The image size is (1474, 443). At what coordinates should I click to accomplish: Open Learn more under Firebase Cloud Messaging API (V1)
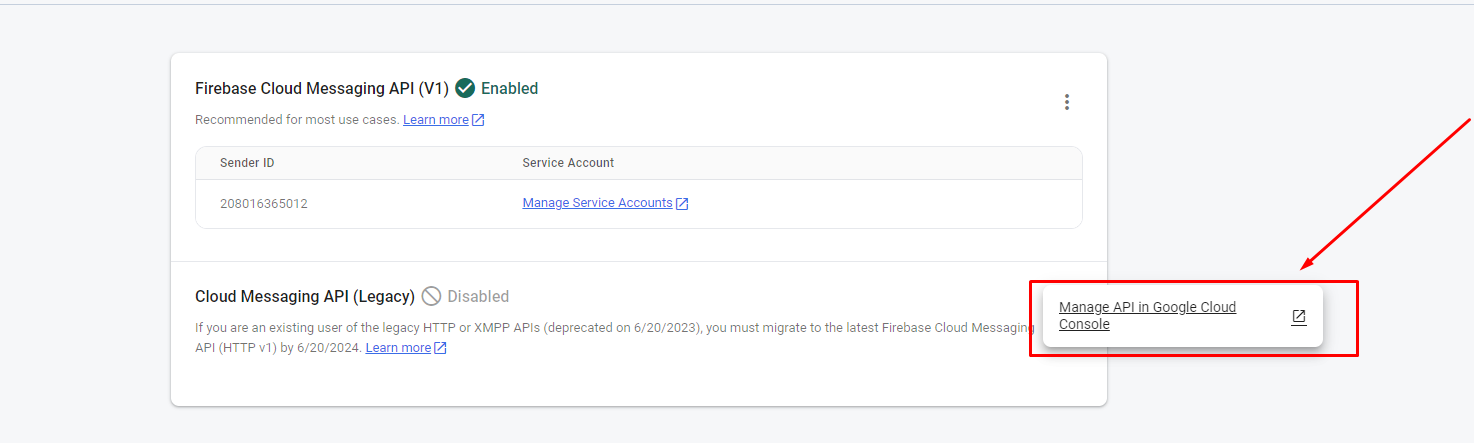436,120
